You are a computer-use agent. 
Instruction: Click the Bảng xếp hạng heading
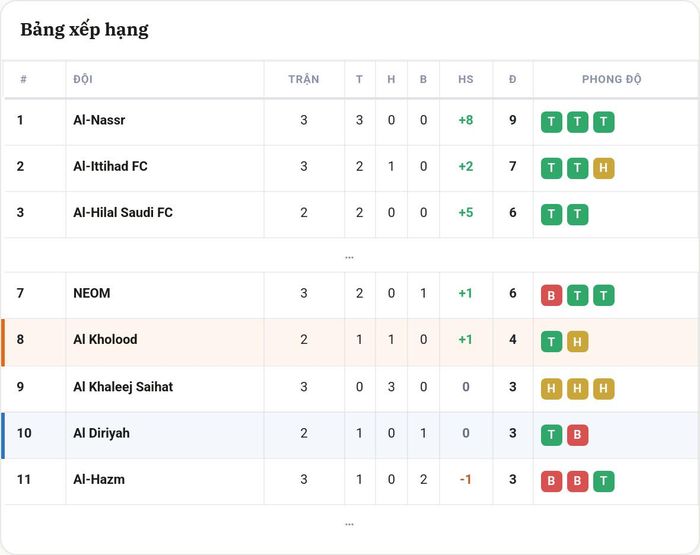pyautogui.click(x=84, y=30)
